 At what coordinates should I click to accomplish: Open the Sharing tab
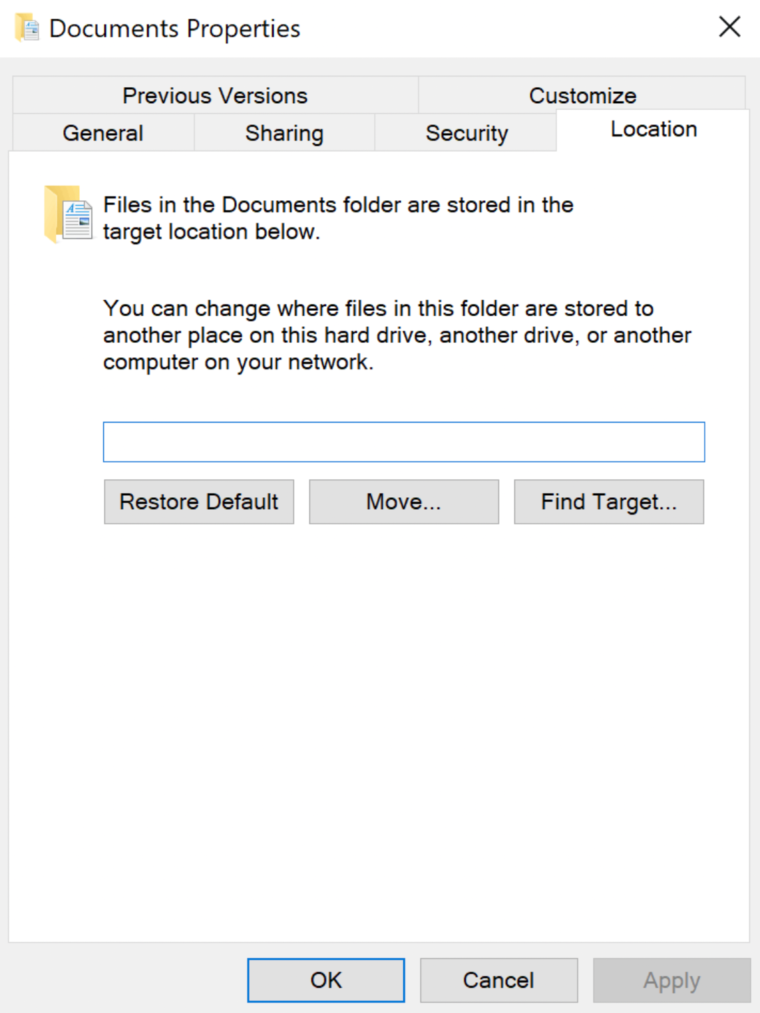pyautogui.click(x=283, y=132)
